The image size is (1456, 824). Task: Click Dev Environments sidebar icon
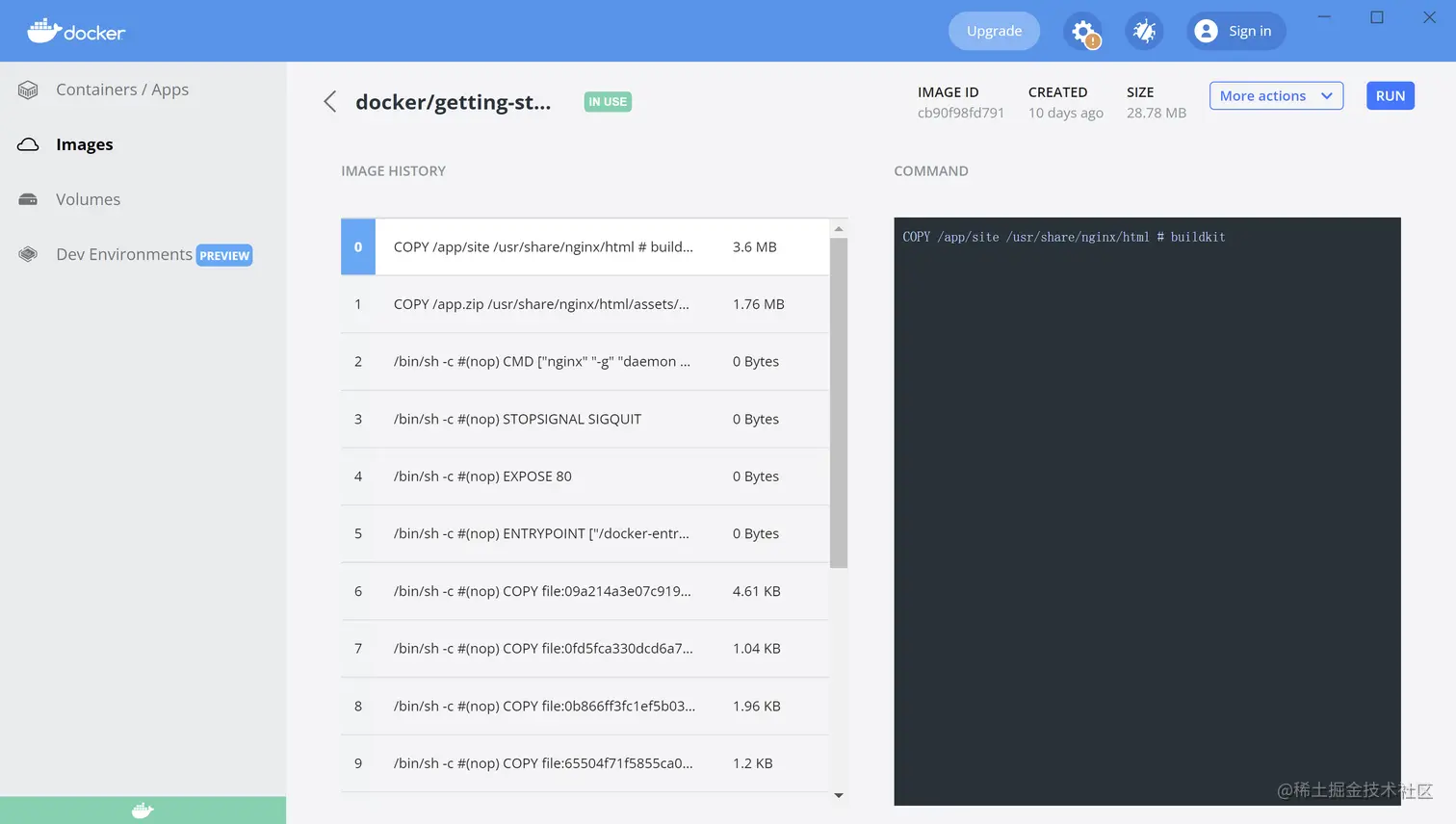tap(28, 254)
